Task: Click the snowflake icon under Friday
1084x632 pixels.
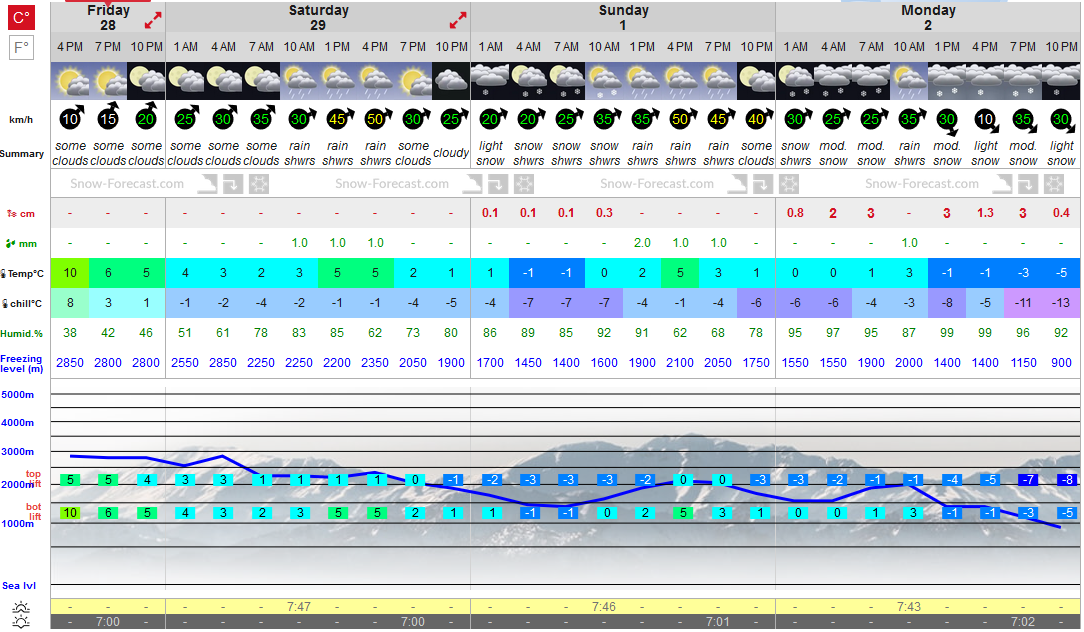Action: 259,184
